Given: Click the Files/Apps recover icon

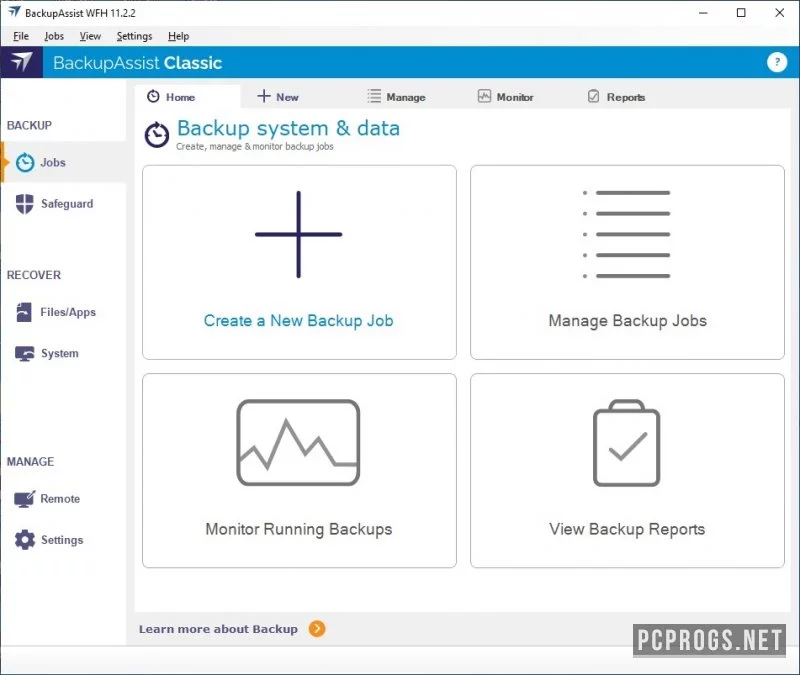Looking at the screenshot, I should coord(24,312).
